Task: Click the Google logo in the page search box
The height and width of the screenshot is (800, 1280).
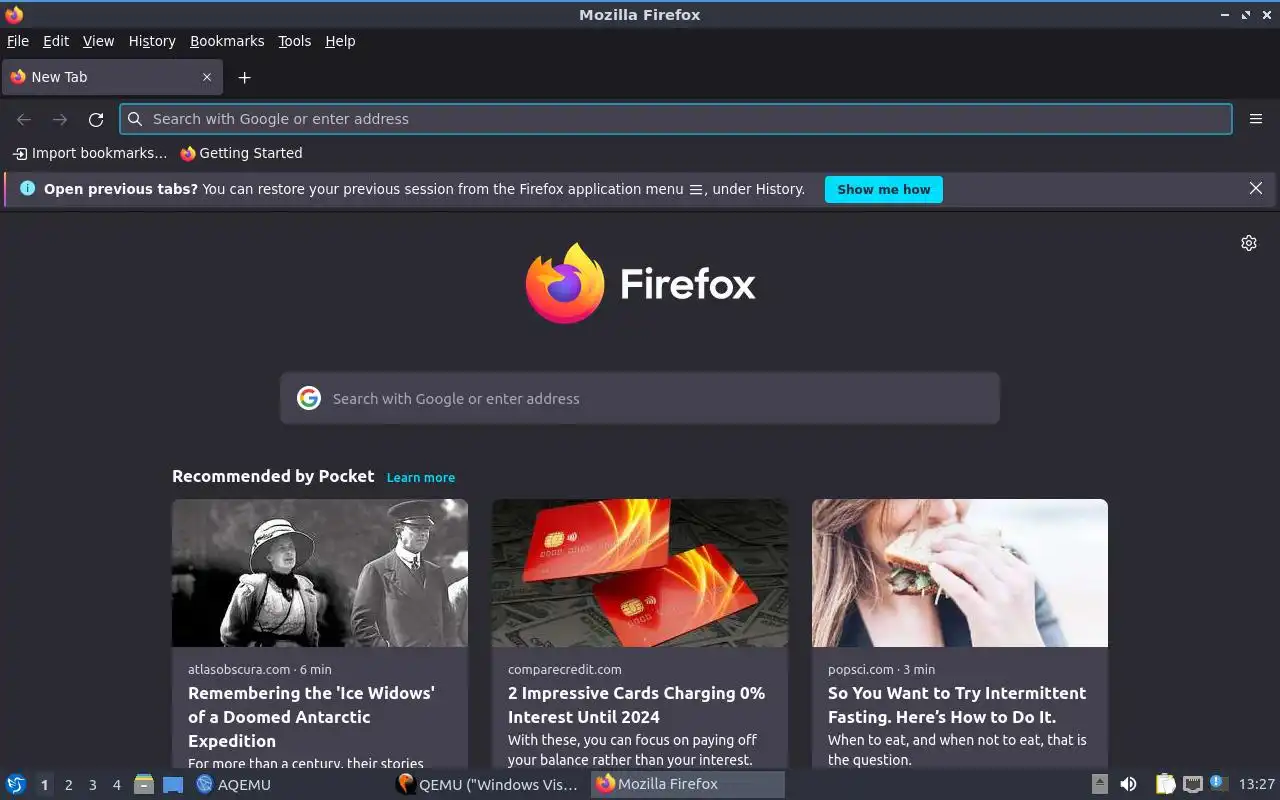Action: click(x=309, y=398)
